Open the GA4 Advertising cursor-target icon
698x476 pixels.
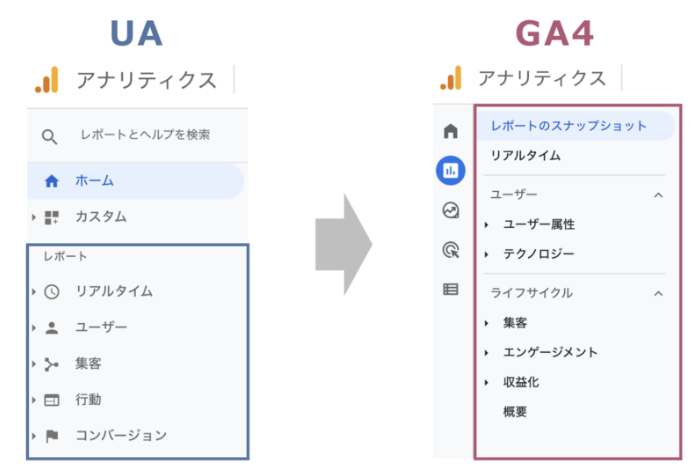click(x=450, y=250)
